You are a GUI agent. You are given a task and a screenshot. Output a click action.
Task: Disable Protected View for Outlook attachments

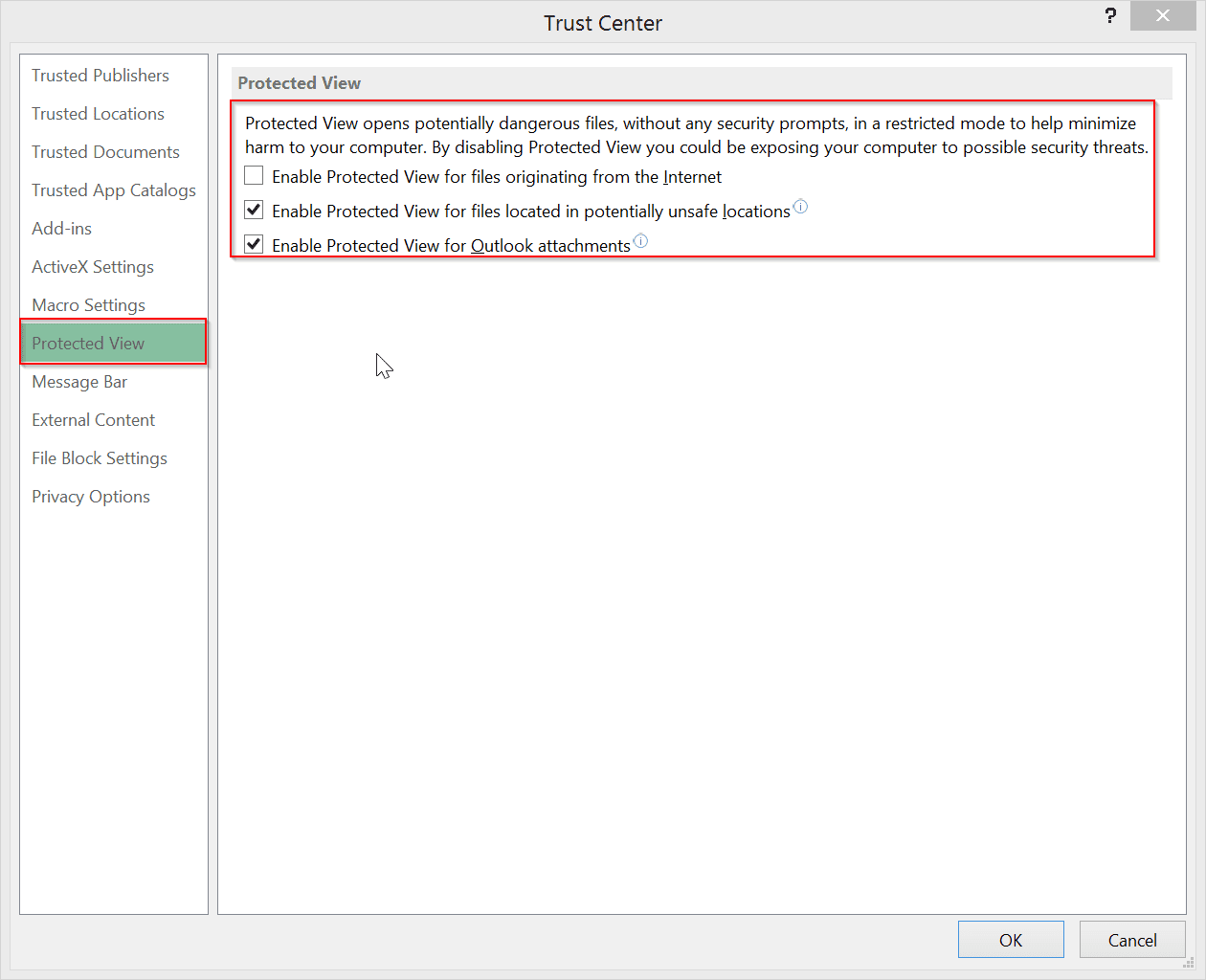[x=254, y=245]
